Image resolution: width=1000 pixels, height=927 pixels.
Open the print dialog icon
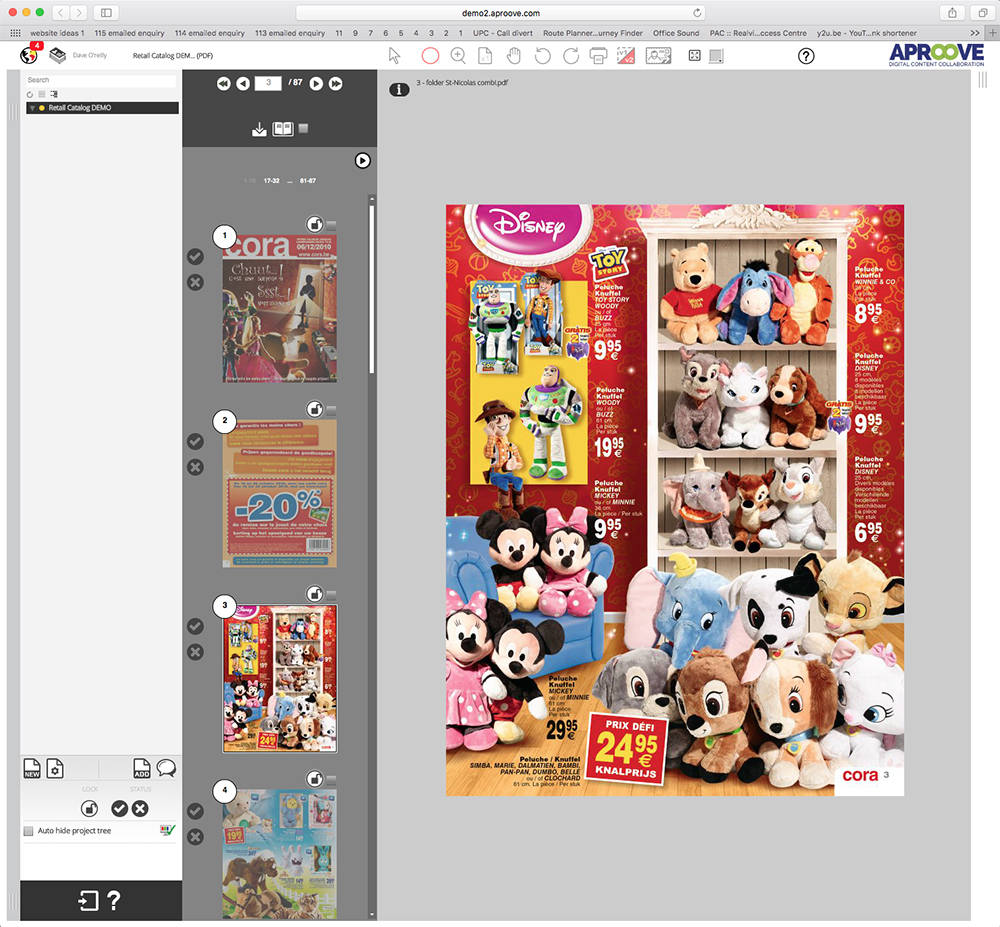click(x=599, y=55)
